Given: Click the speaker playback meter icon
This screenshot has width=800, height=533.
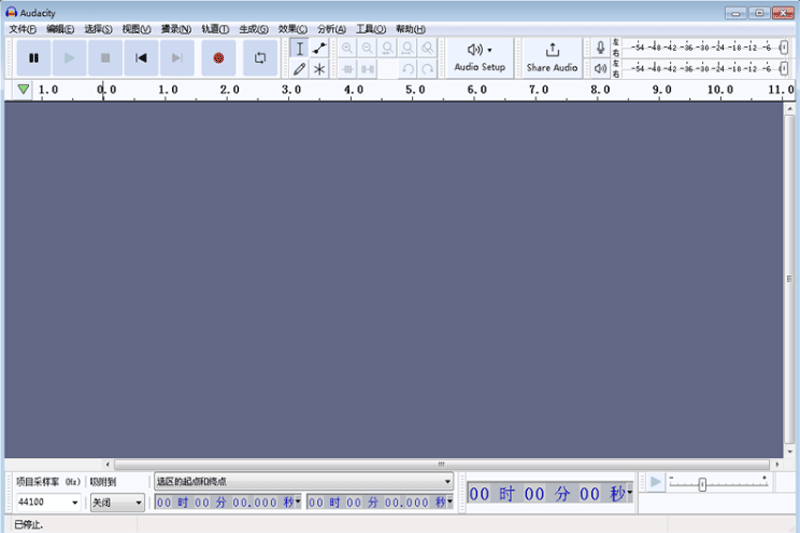Looking at the screenshot, I should coord(601,68).
